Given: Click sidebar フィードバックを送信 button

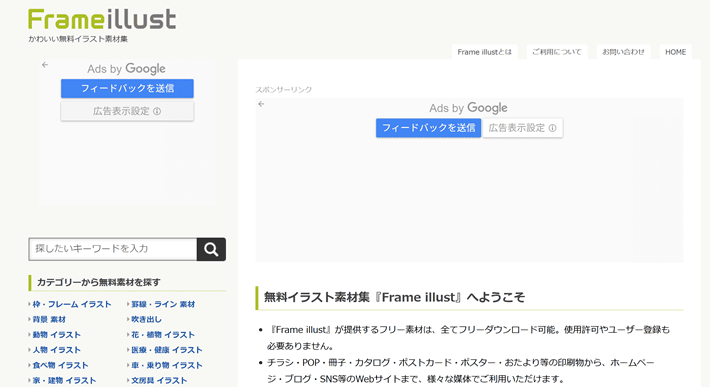Looking at the screenshot, I should [x=127, y=88].
